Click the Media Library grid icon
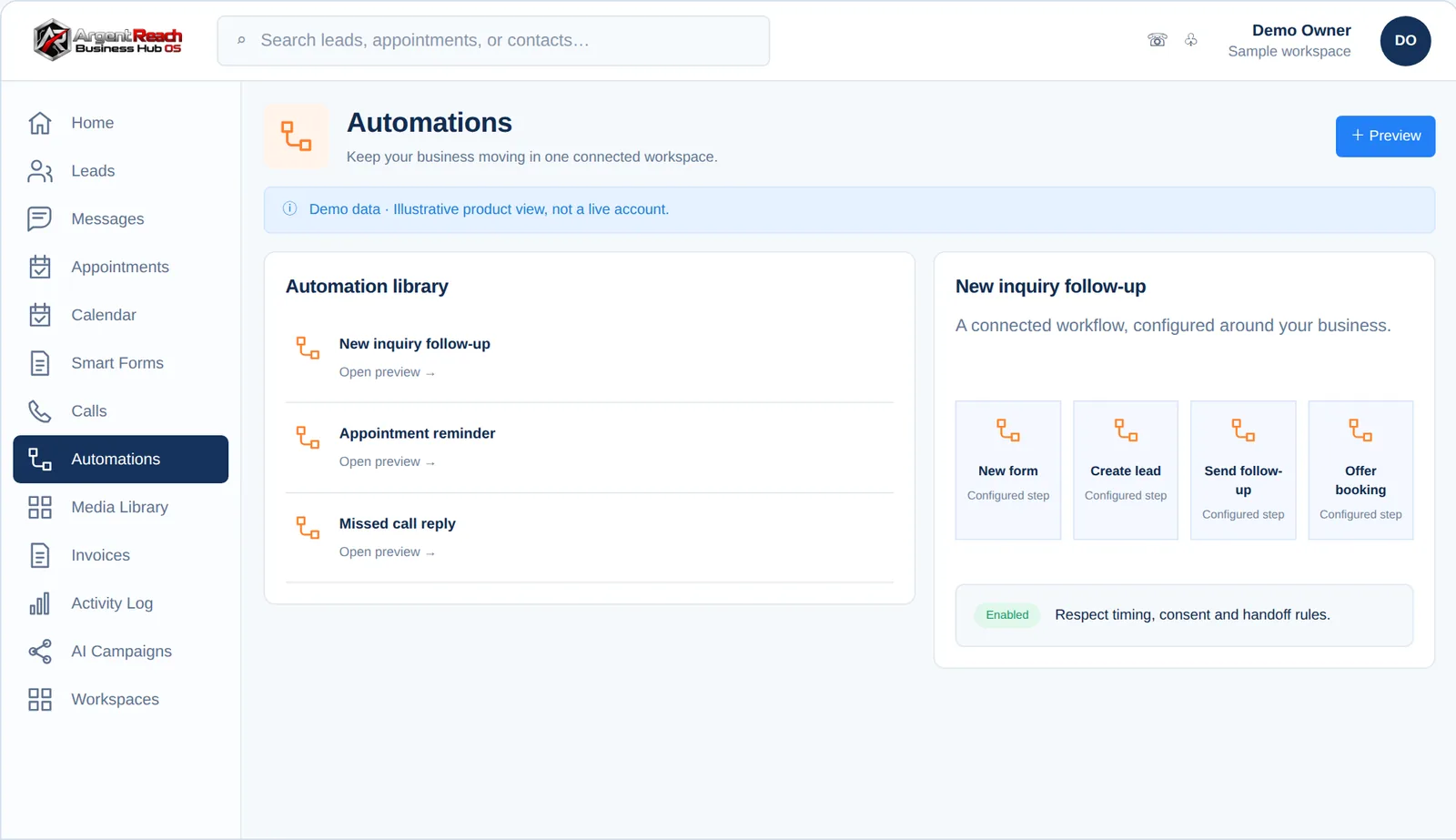Viewport: 1456px width, 840px height. [x=40, y=507]
